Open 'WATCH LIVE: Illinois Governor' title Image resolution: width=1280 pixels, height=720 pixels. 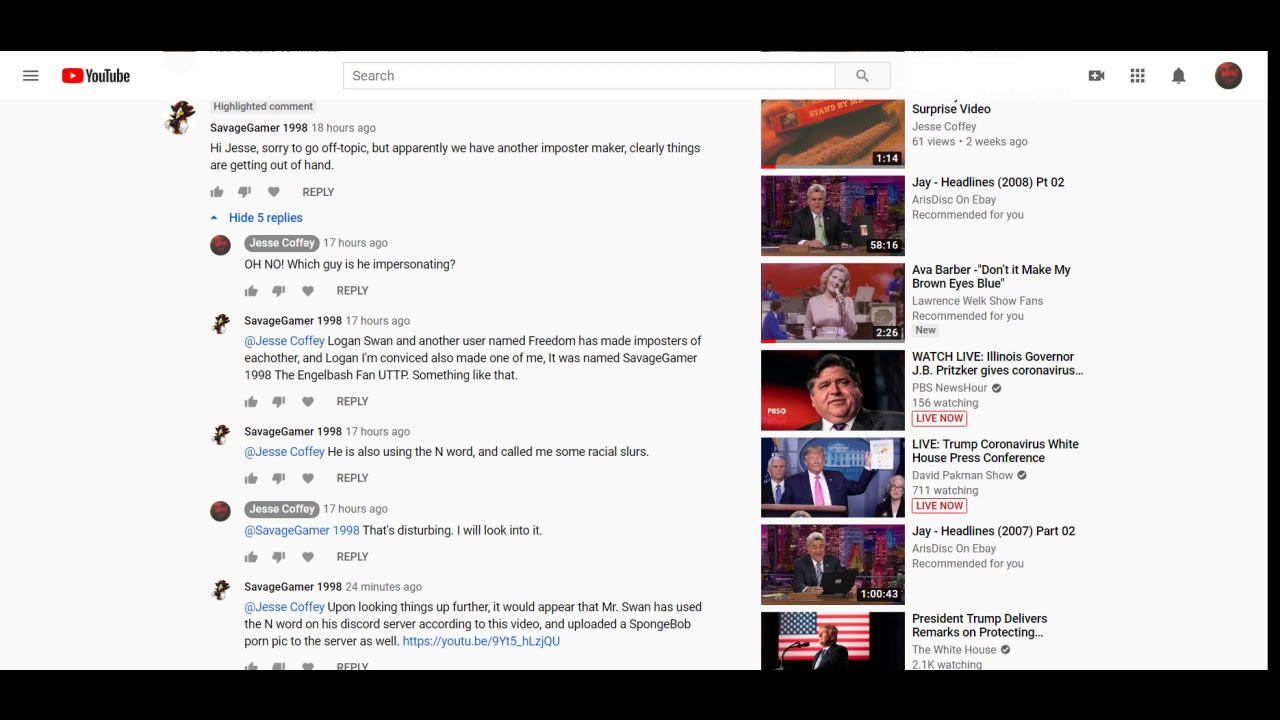point(997,364)
